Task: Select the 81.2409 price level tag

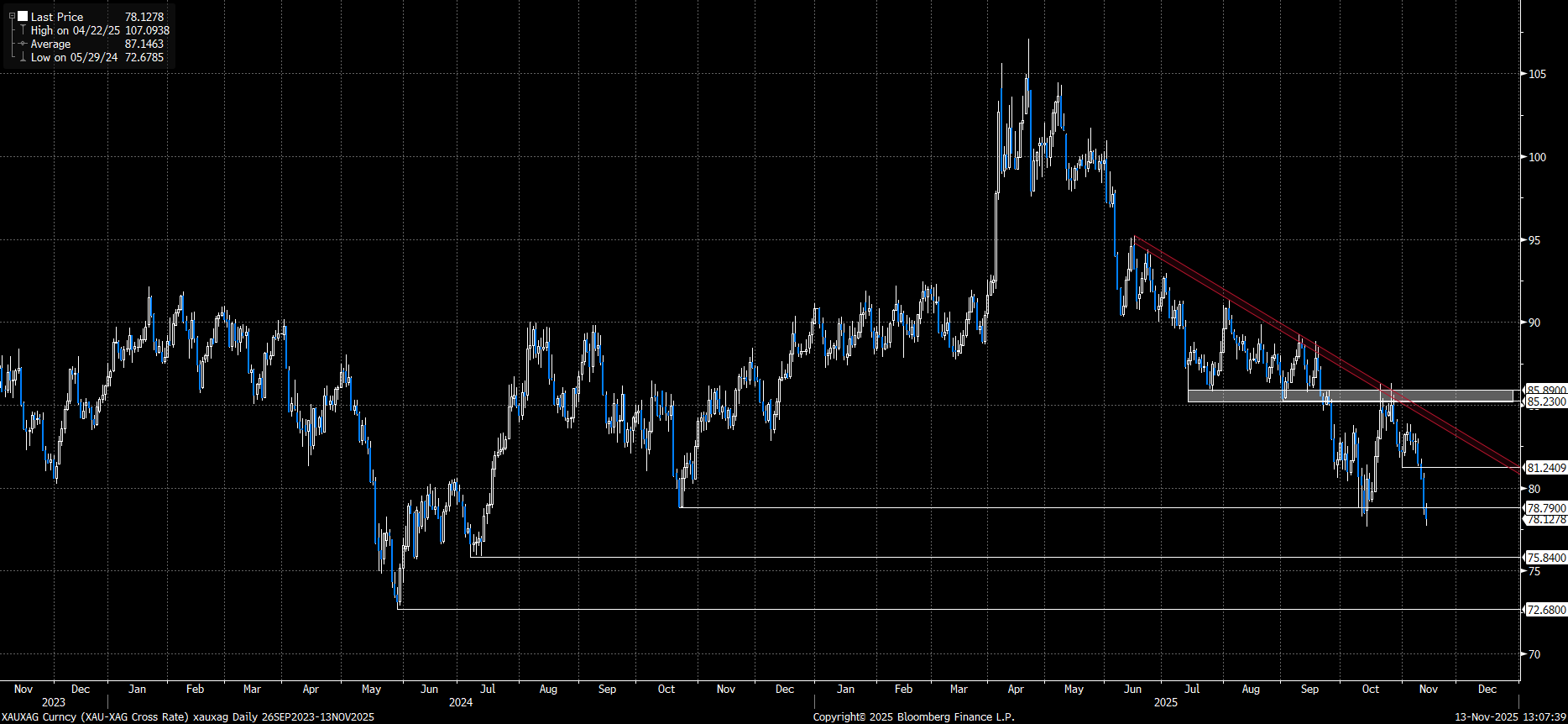Action: (x=1545, y=468)
